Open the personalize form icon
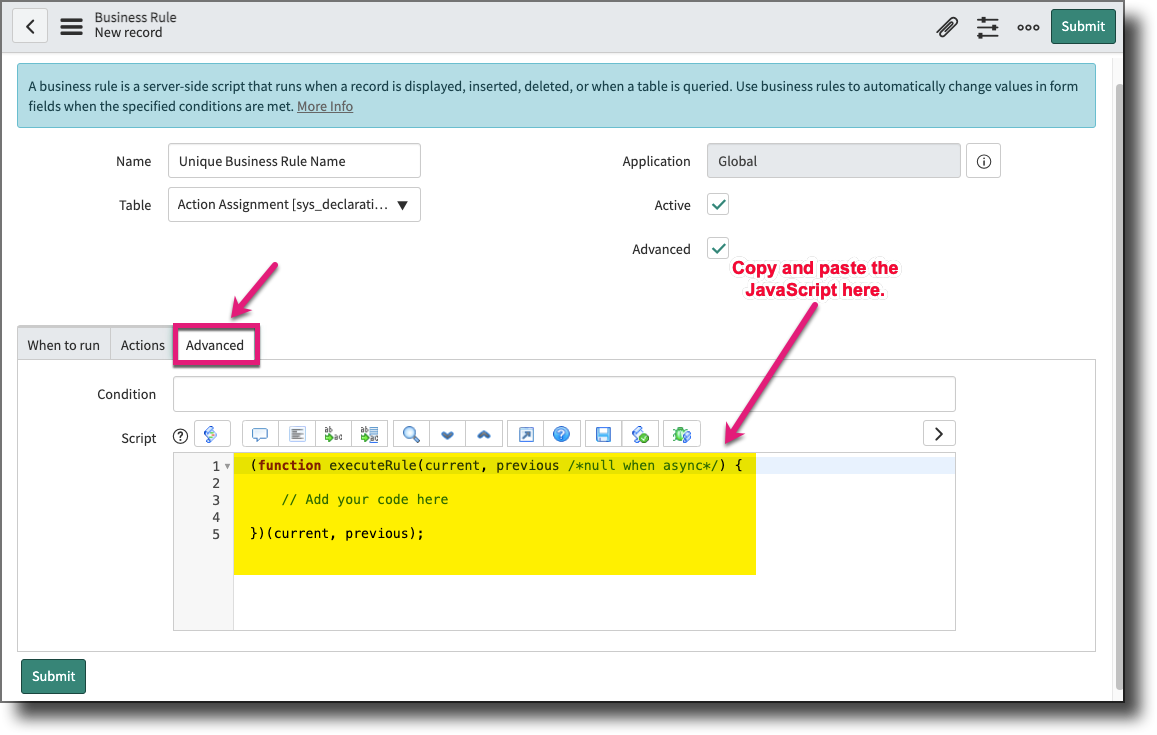 987,27
